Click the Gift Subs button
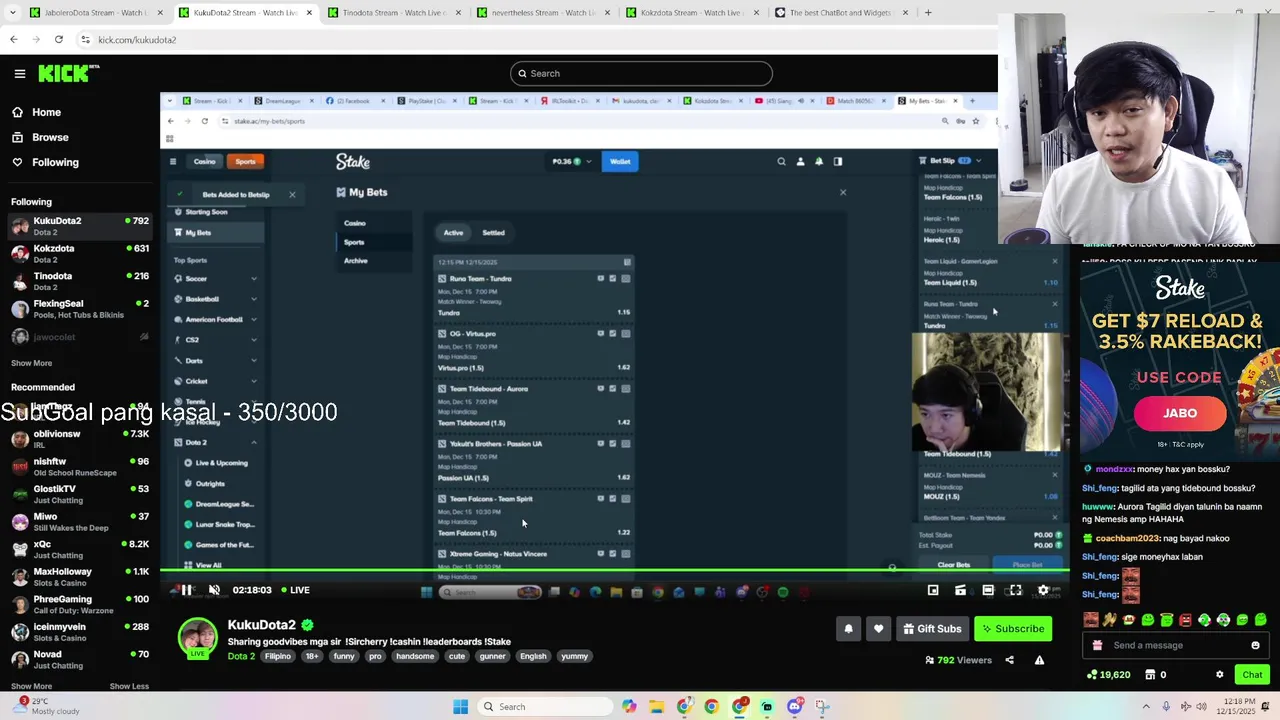 coord(932,629)
